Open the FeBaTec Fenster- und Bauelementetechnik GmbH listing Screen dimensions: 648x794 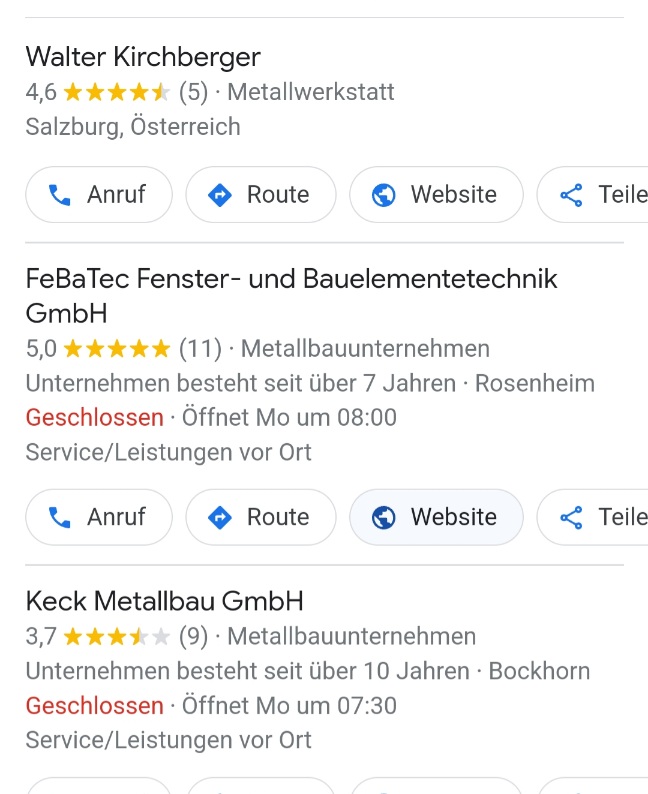point(290,279)
